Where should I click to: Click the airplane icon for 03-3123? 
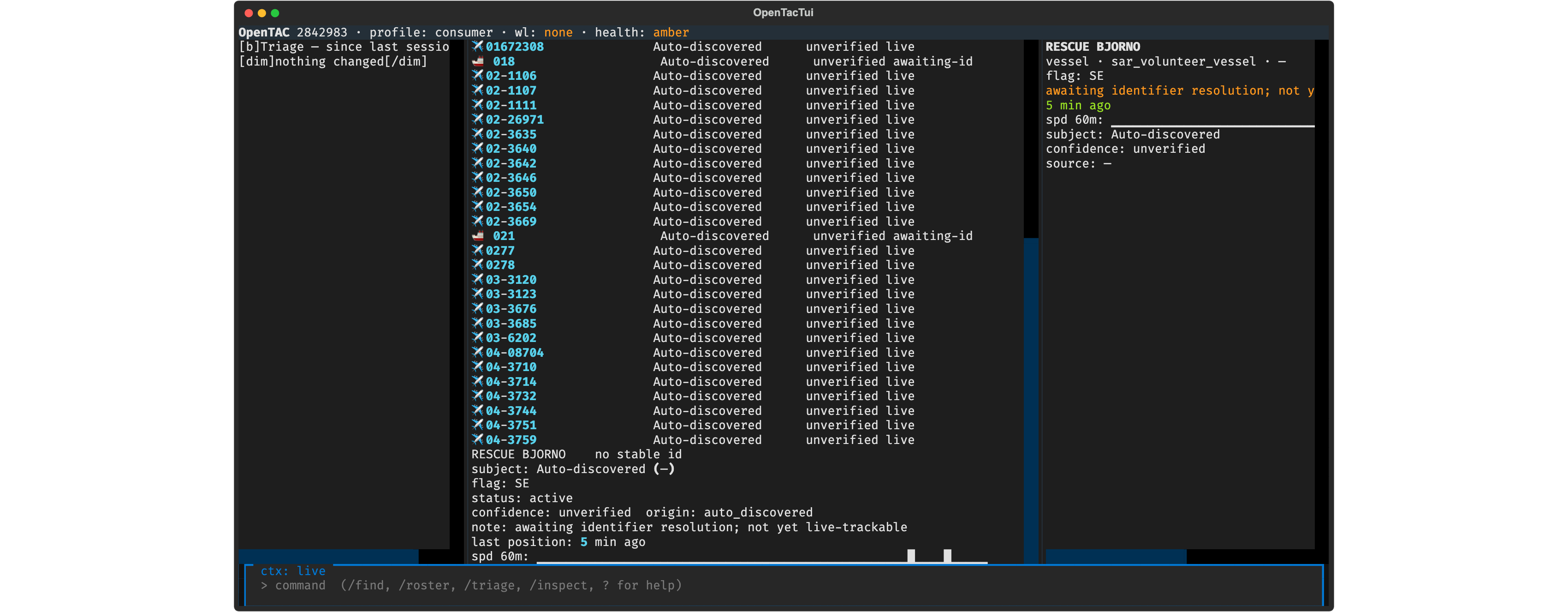pos(478,295)
